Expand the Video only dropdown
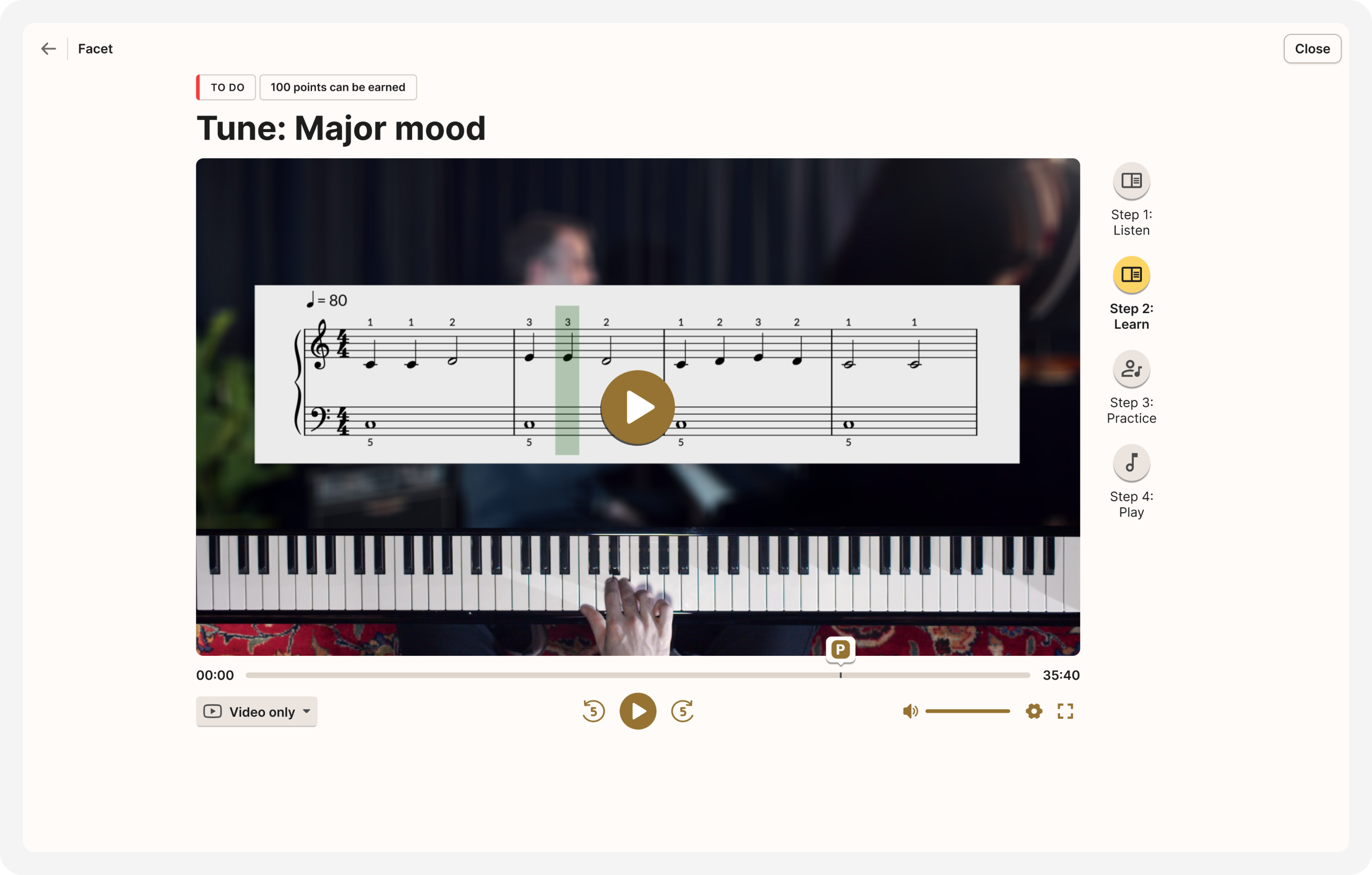This screenshot has height=875, width=1372. [256, 712]
